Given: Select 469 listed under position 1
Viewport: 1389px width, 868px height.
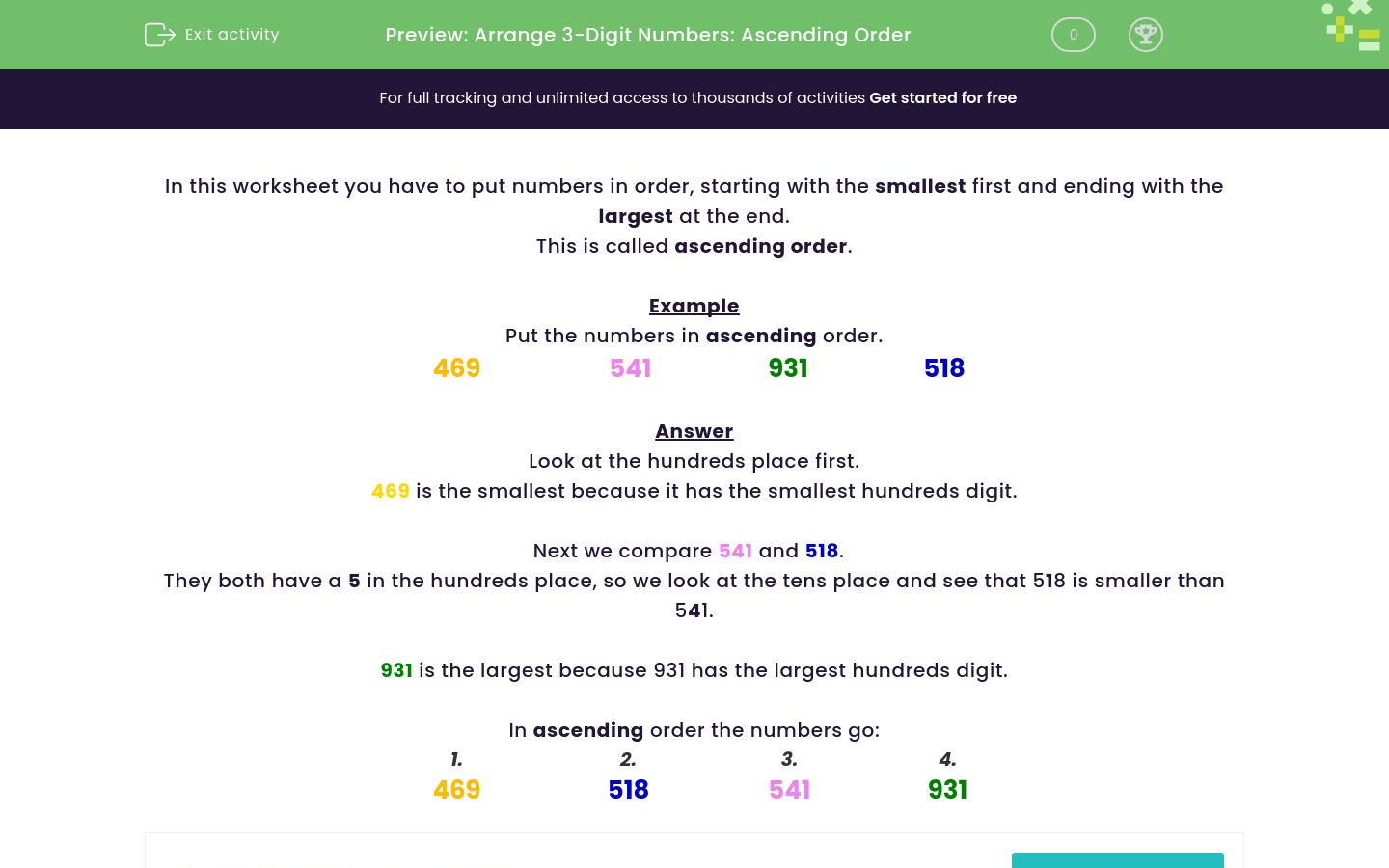Looking at the screenshot, I should 456,789.
